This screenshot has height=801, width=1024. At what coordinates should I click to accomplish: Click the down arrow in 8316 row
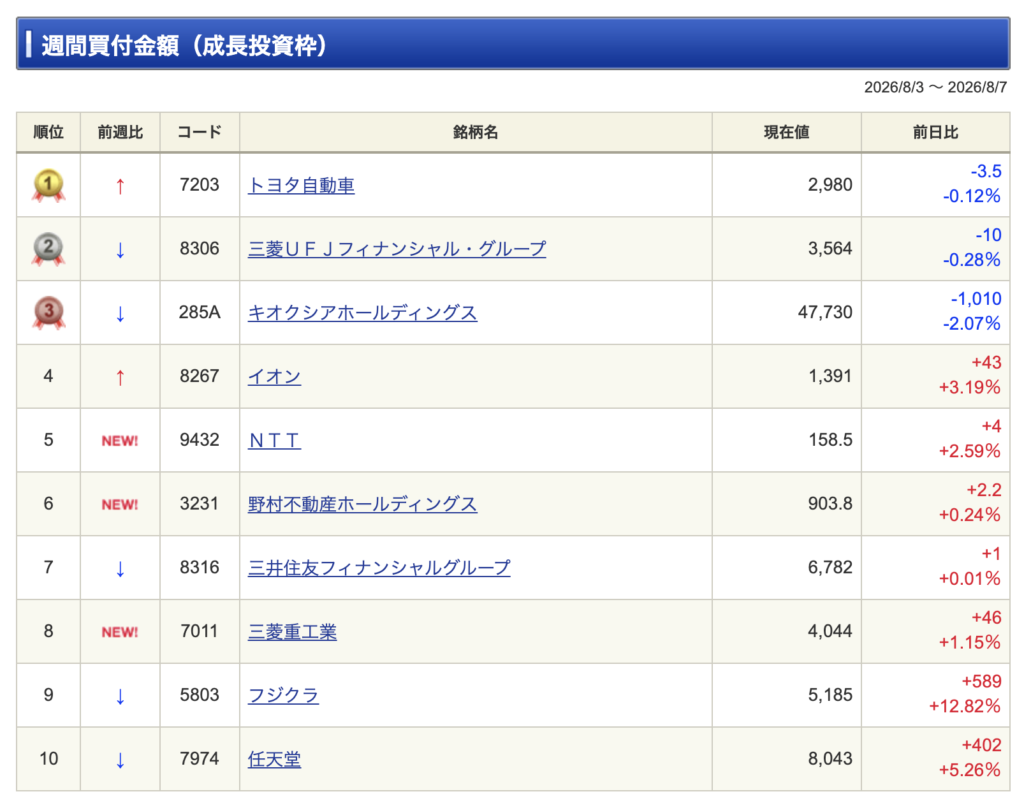(x=120, y=569)
